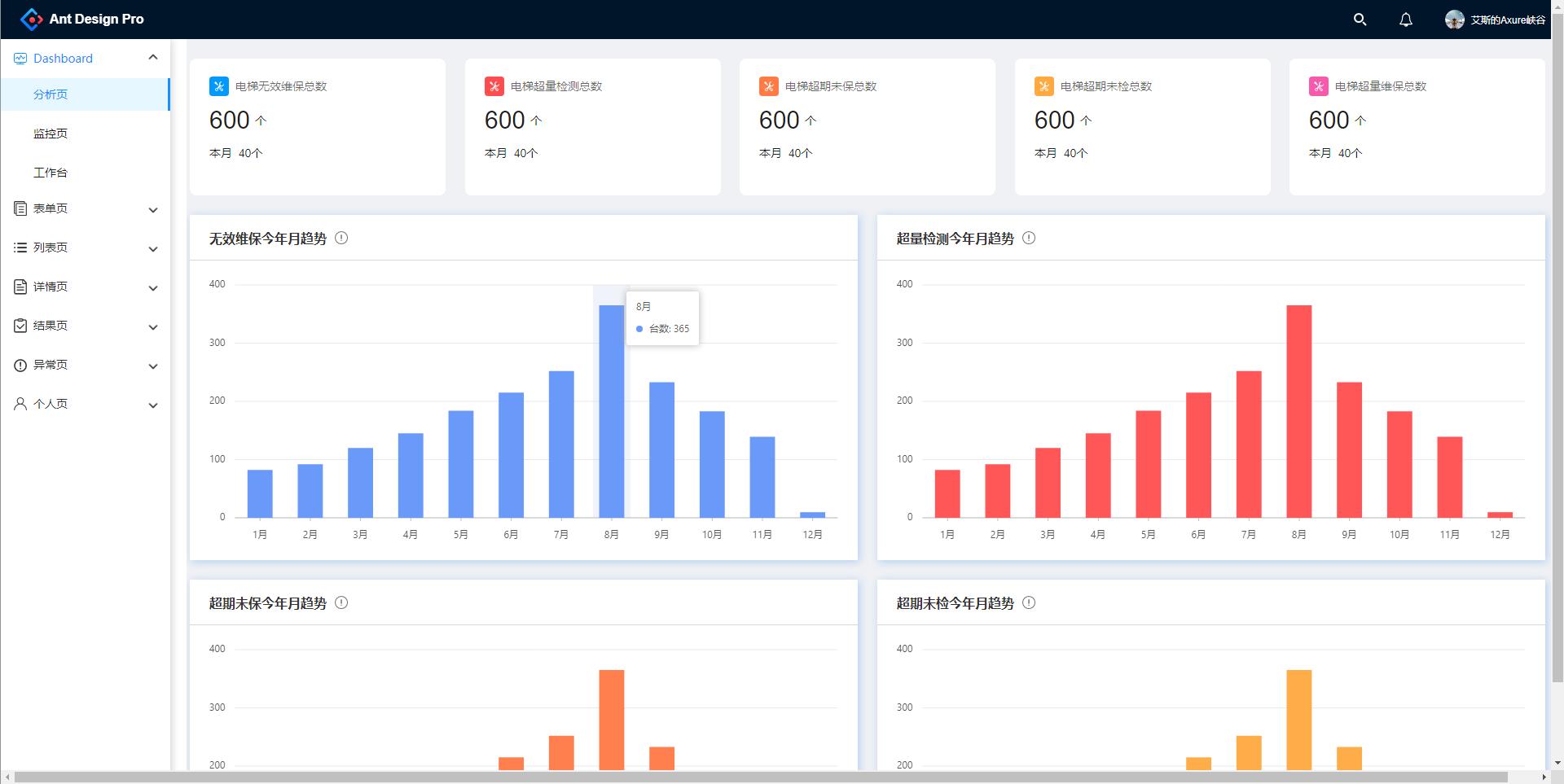Click the scroll-right arrow of horizontal scrollbar
1564x784 pixels.
pyautogui.click(x=1544, y=777)
